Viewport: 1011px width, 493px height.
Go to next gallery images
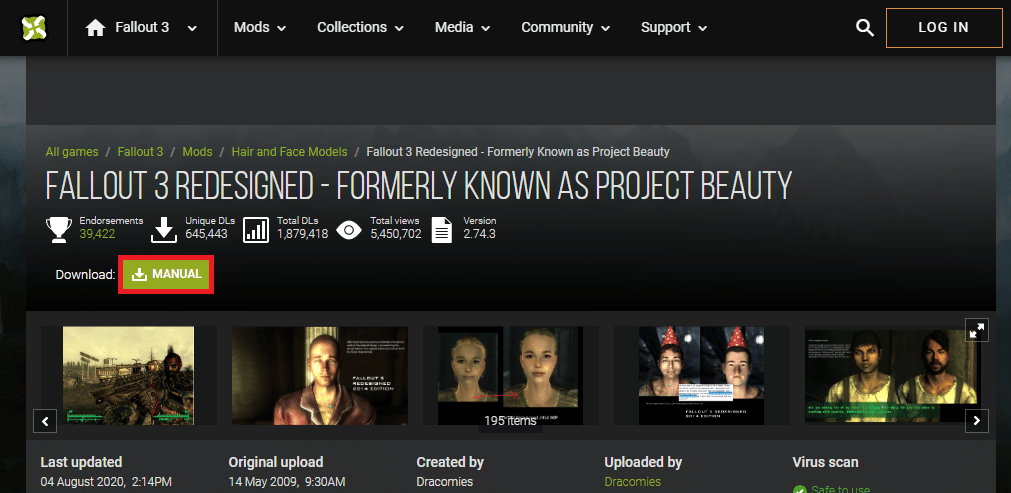point(977,421)
